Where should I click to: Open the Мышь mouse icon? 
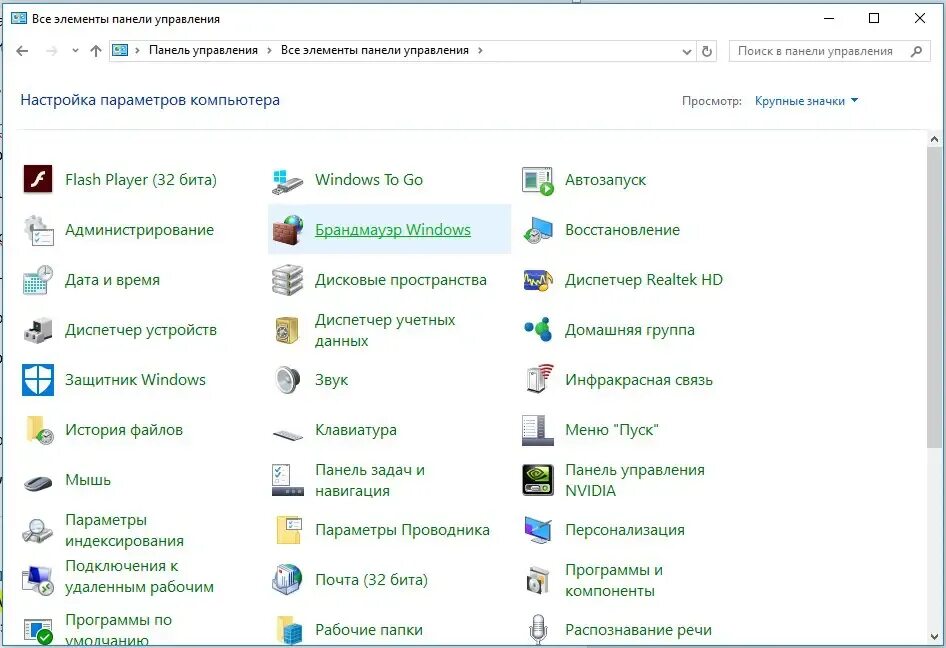click(38, 483)
